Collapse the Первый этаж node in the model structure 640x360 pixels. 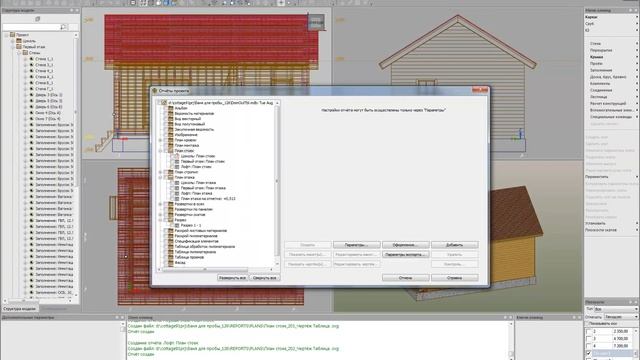(x=12, y=47)
